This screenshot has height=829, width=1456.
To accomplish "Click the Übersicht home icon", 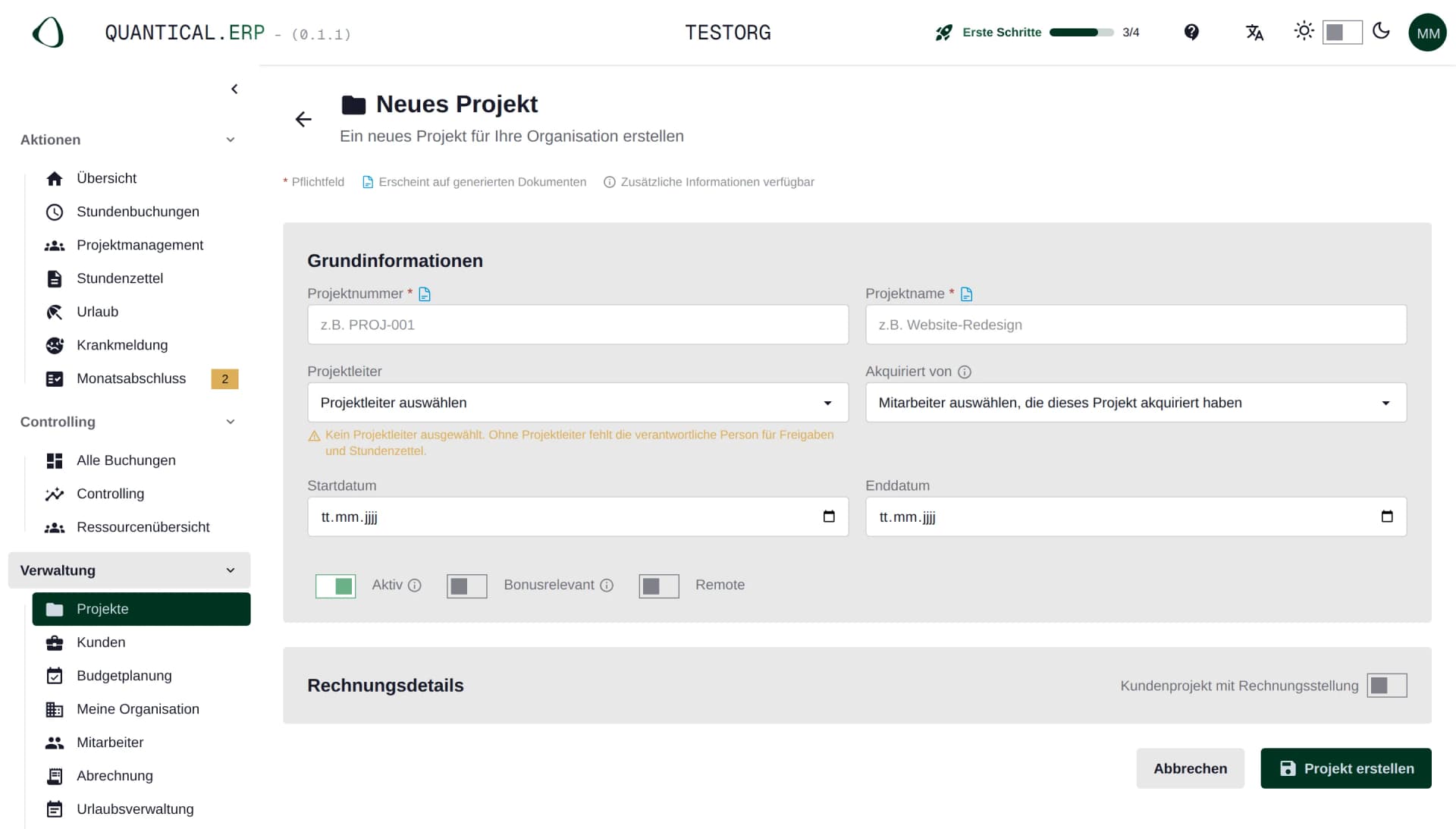I will [x=55, y=178].
